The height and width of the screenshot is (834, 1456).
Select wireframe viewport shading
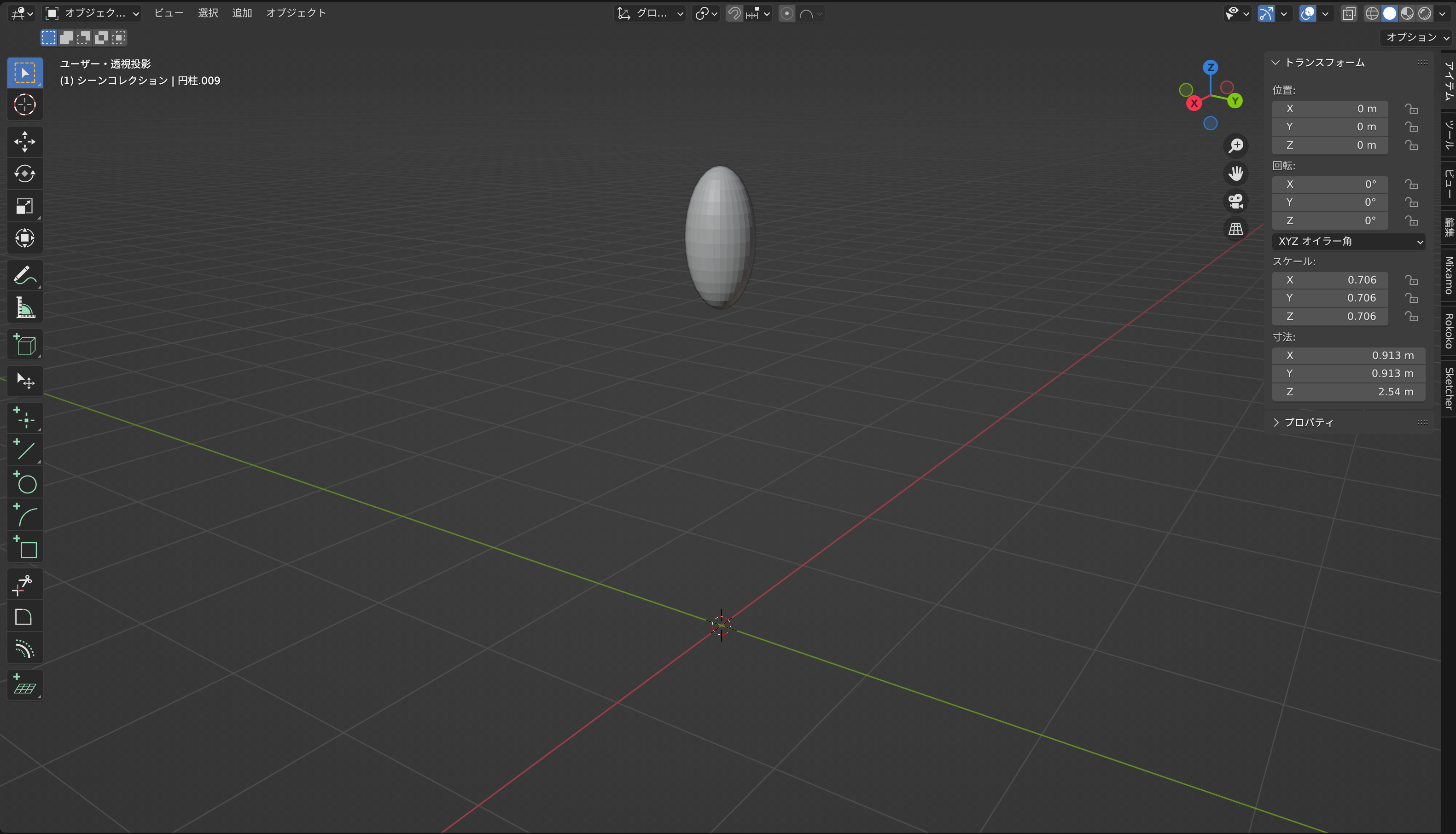click(x=1371, y=13)
